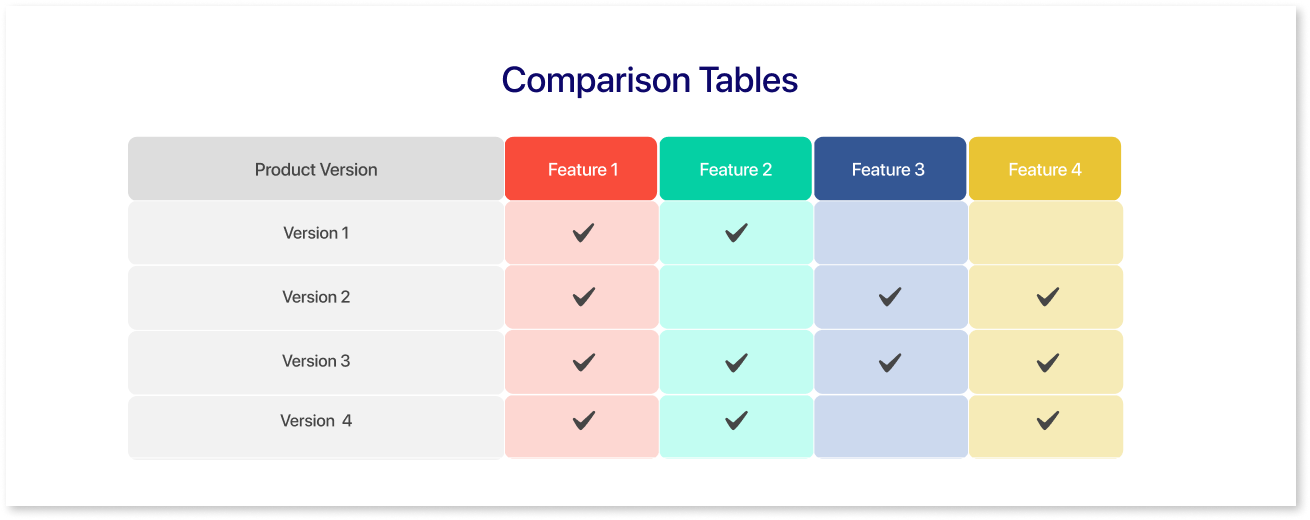Select the Version 2 Feature 3 checkmark

[889, 296]
